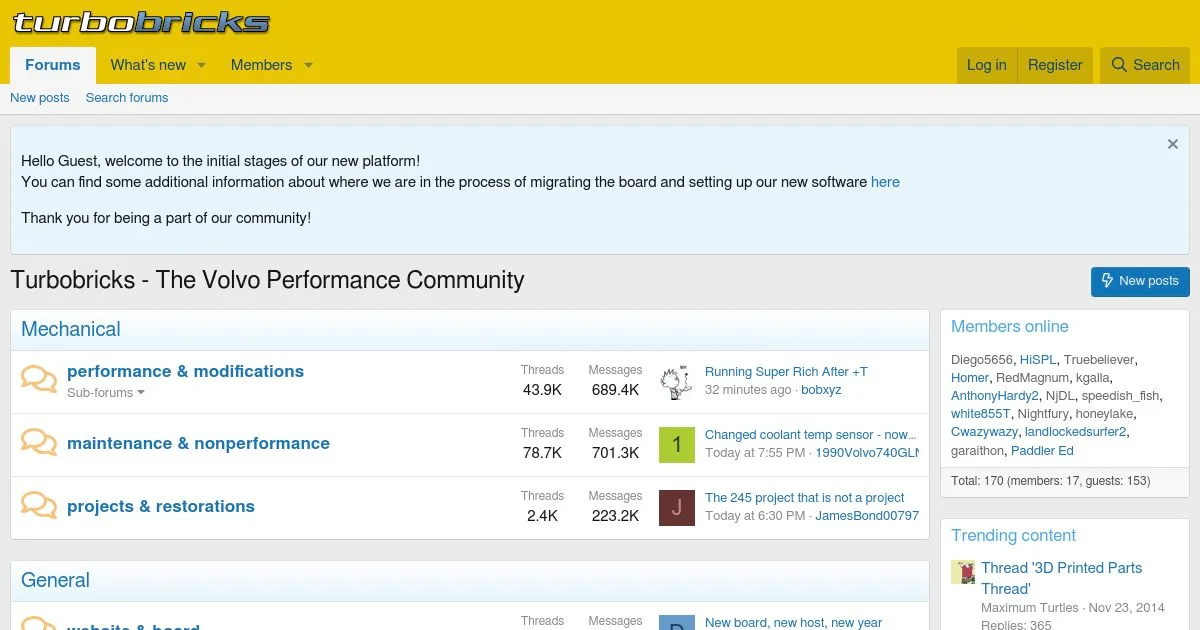
Task: Click the '32 minutes ago' timestamp
Action: point(748,390)
